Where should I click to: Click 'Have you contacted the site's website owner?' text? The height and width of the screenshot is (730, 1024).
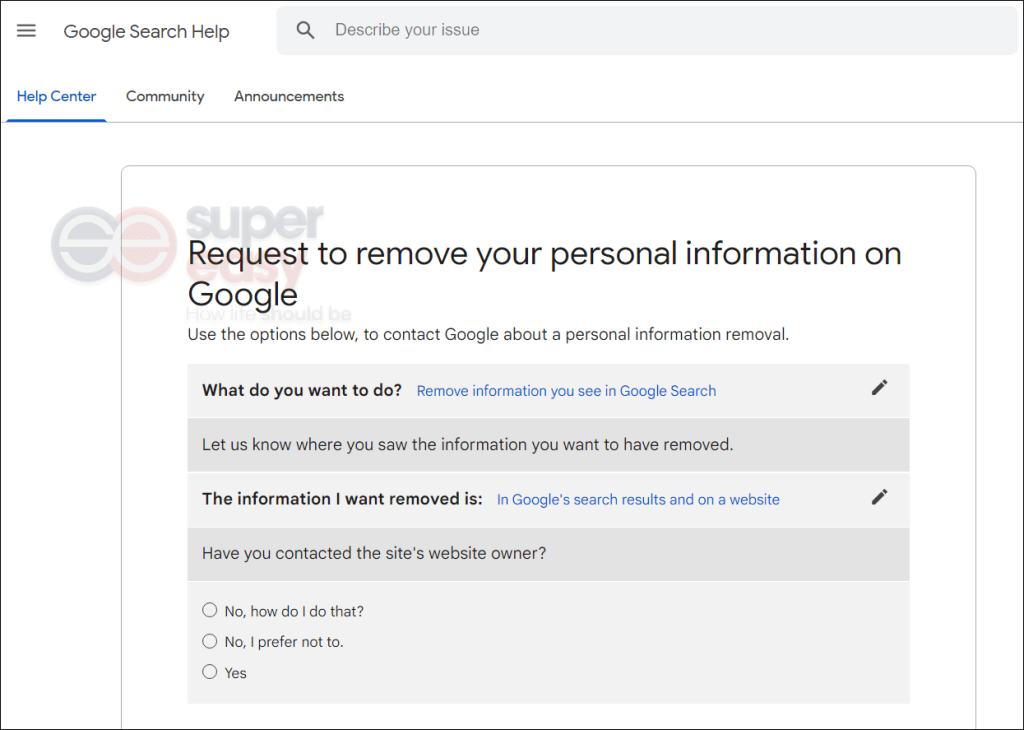click(374, 554)
